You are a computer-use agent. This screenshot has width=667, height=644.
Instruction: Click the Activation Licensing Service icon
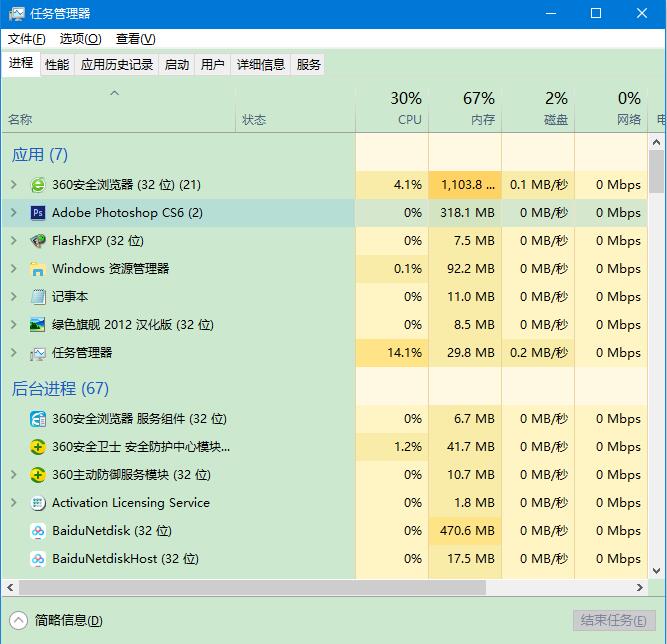click(x=38, y=503)
